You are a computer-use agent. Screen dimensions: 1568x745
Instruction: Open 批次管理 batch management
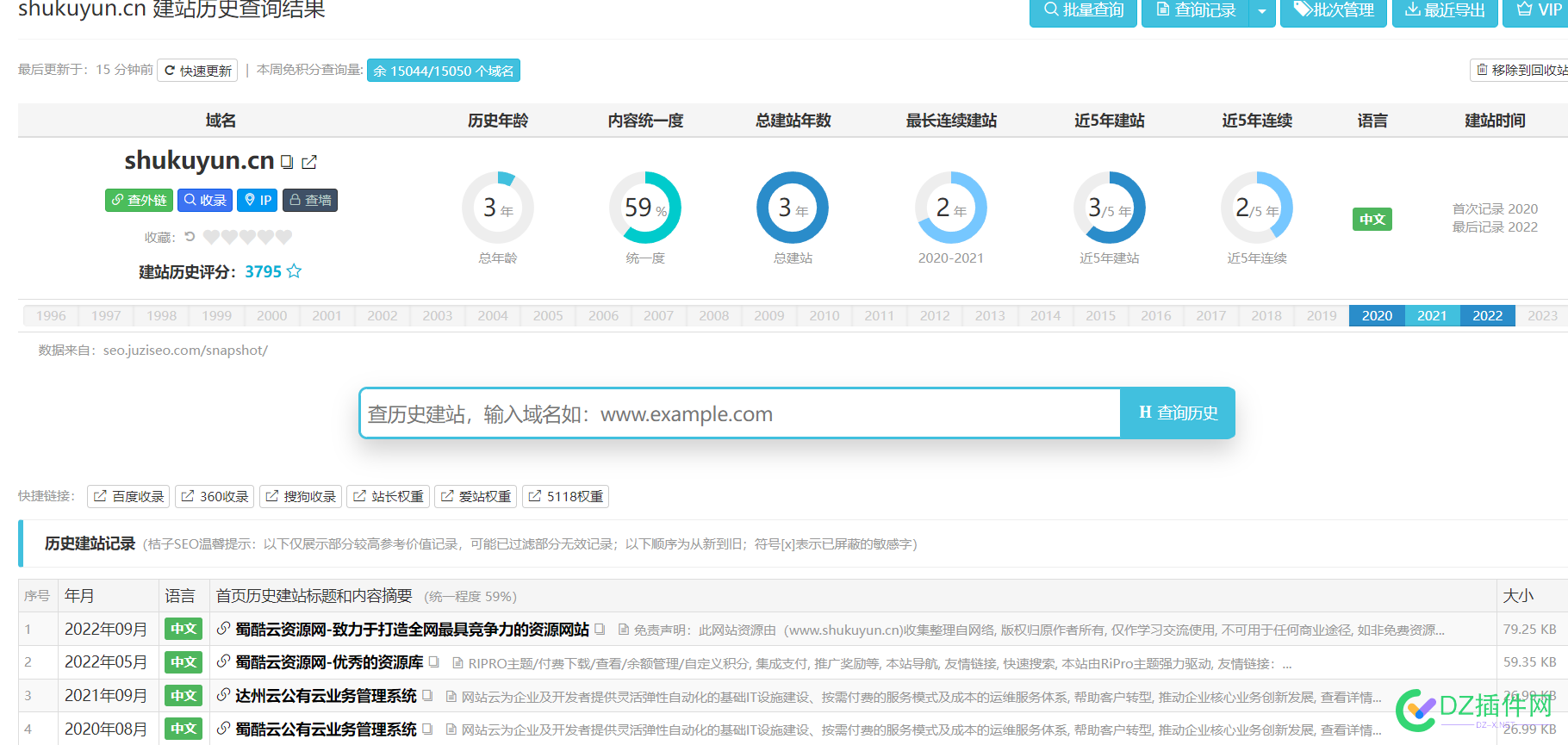pos(1334,10)
